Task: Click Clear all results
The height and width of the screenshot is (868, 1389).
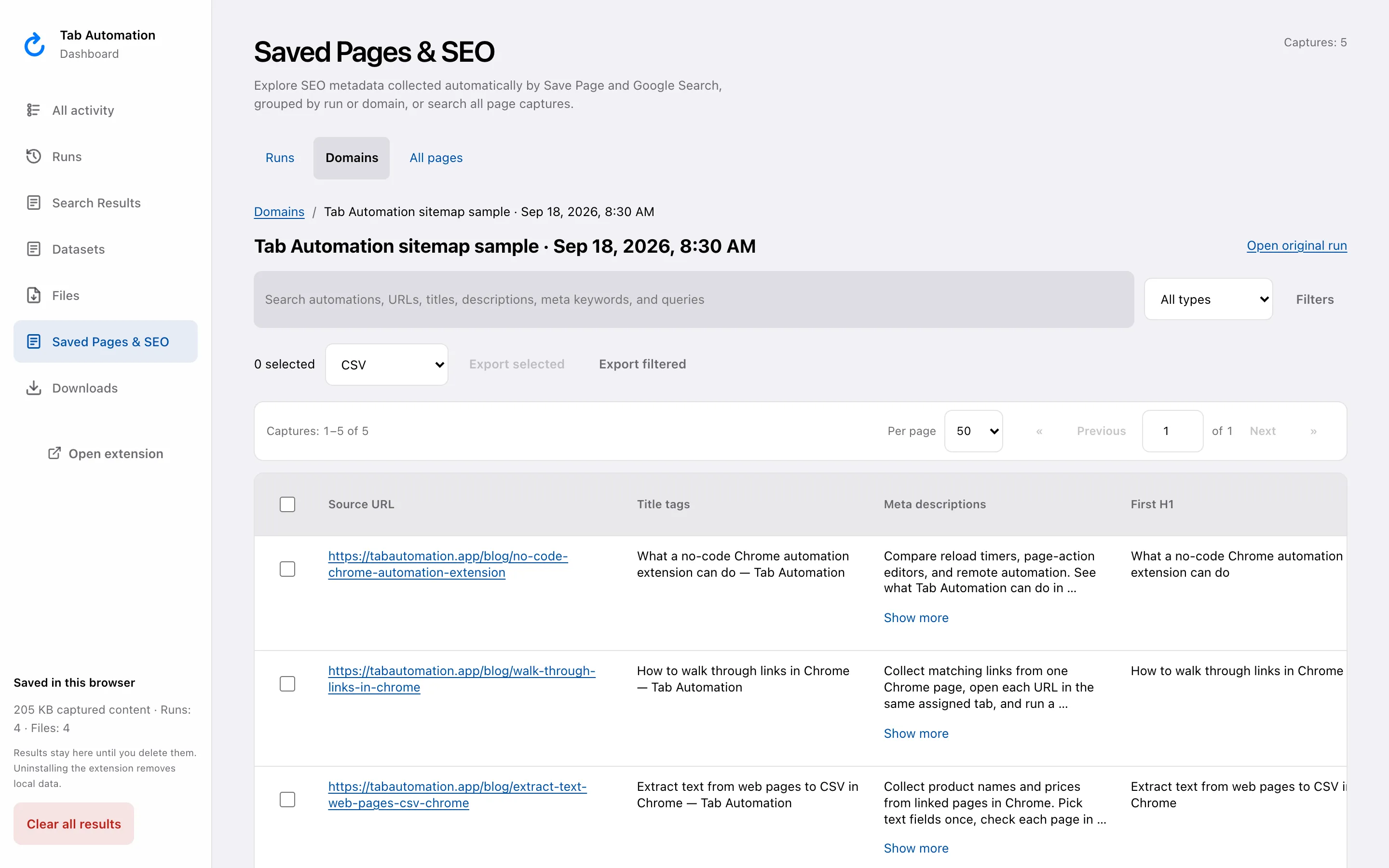Action: (74, 824)
